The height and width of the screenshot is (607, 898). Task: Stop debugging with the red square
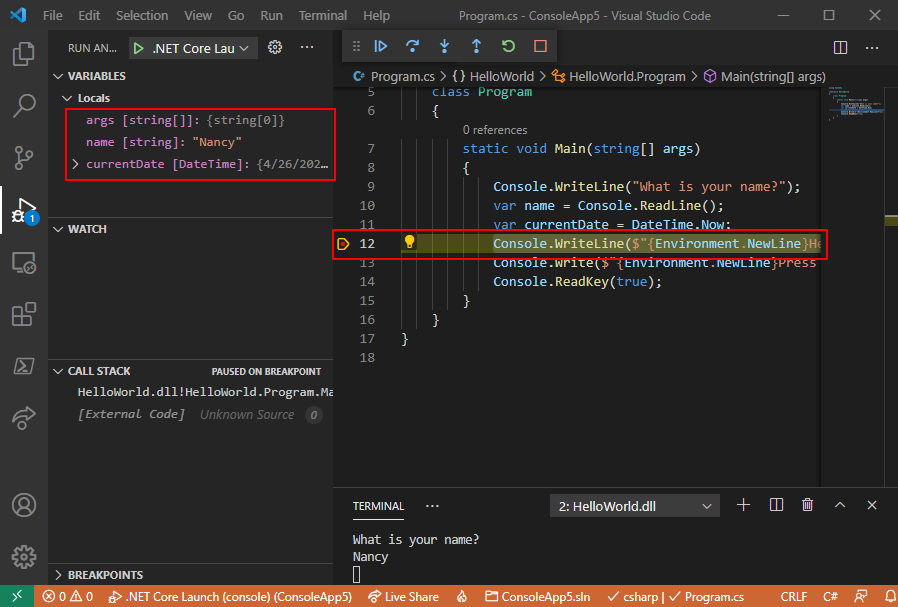tap(540, 46)
